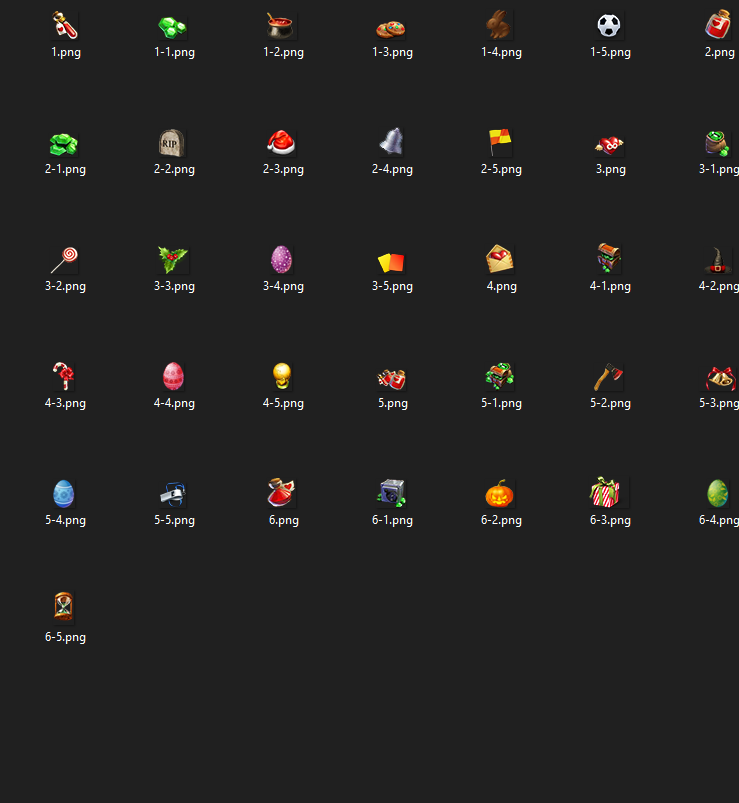Click the Santa hat icon 2-3.png

[281, 142]
